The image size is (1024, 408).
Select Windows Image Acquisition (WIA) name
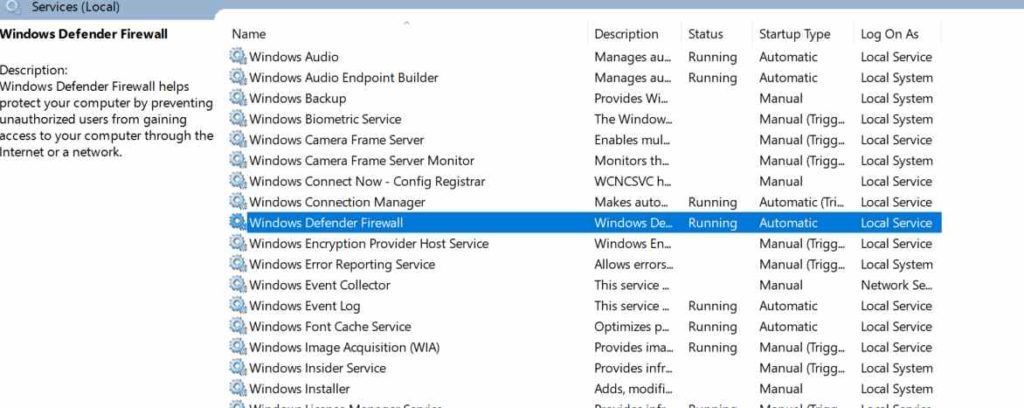pyautogui.click(x=345, y=347)
